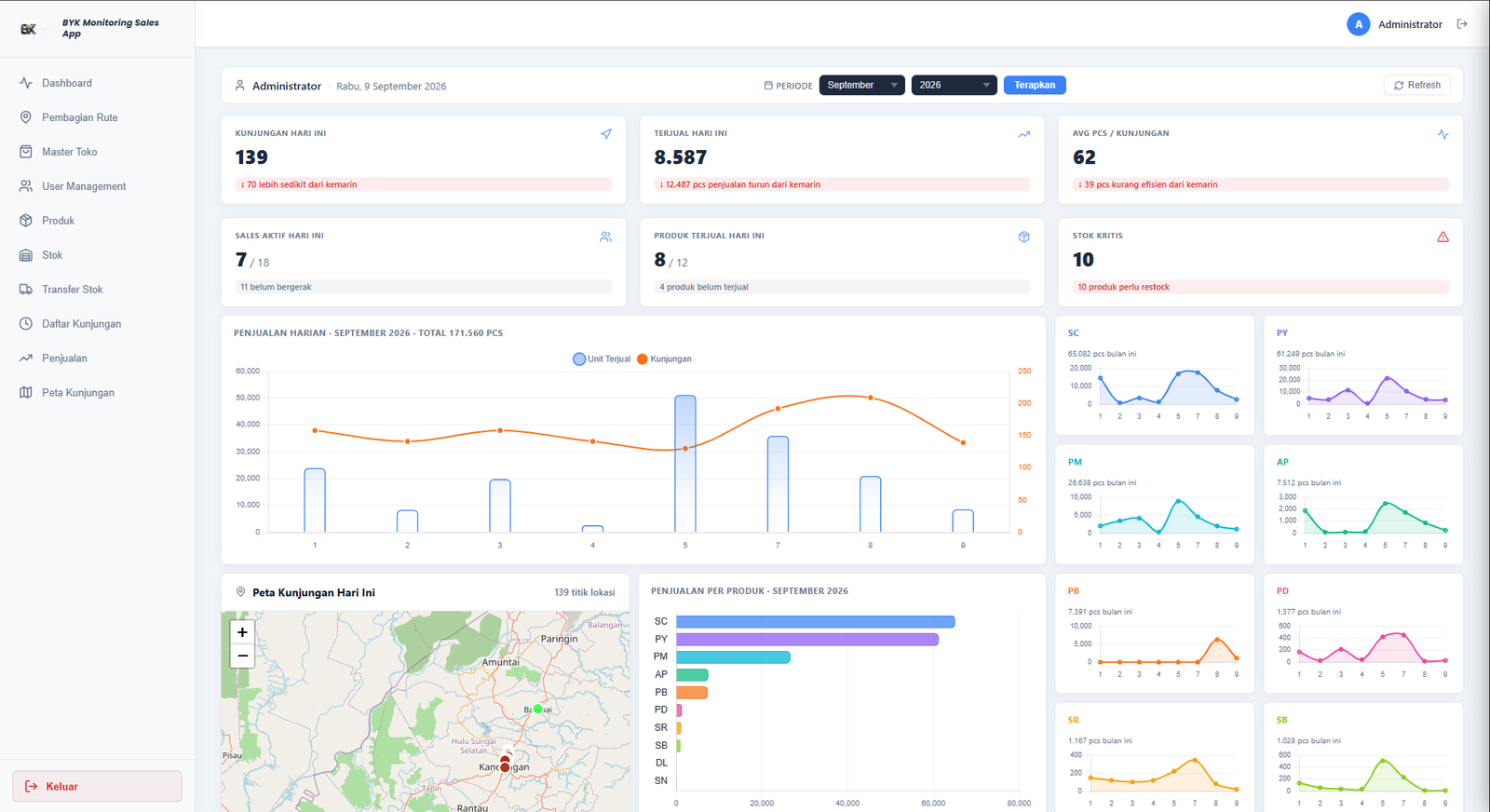The height and width of the screenshot is (812, 1490).
Task: Click the navigation arrow icon on Kunjungan Hari Ini
Action: coord(606,134)
